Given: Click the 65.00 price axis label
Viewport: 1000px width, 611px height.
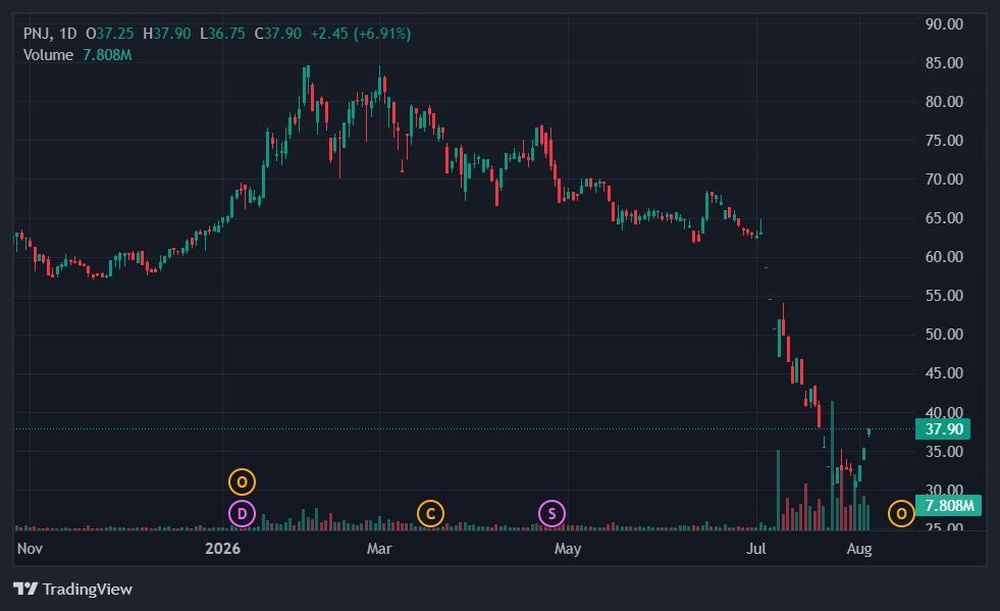Looking at the screenshot, I should tap(944, 218).
